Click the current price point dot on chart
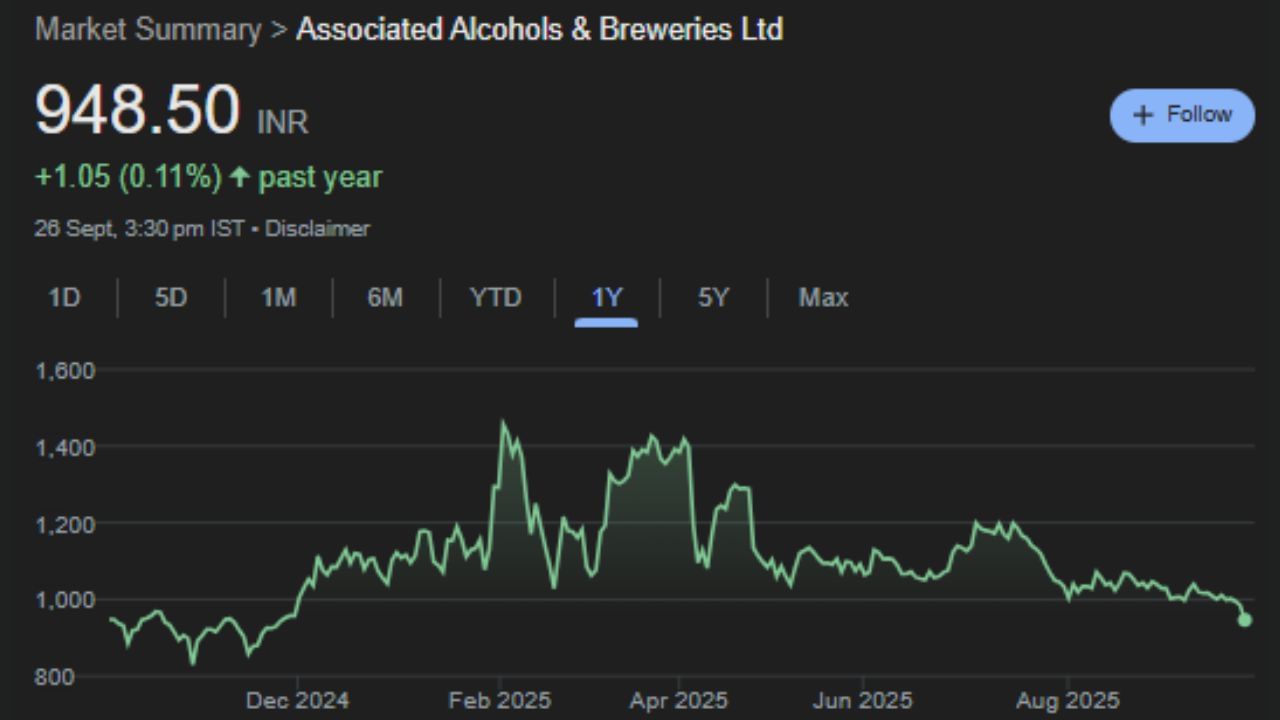 click(x=1244, y=620)
